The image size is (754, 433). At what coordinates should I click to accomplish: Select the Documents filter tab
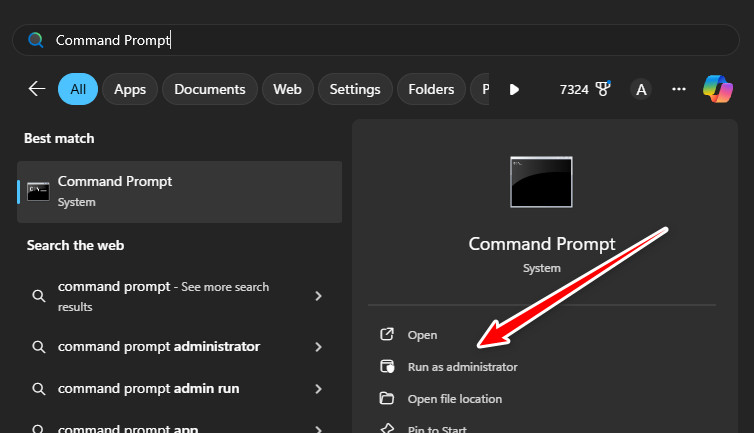(210, 89)
